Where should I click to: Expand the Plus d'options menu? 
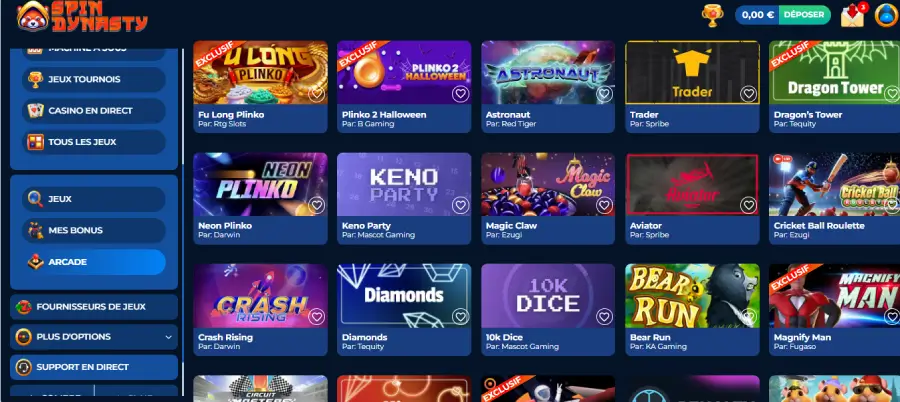94,337
